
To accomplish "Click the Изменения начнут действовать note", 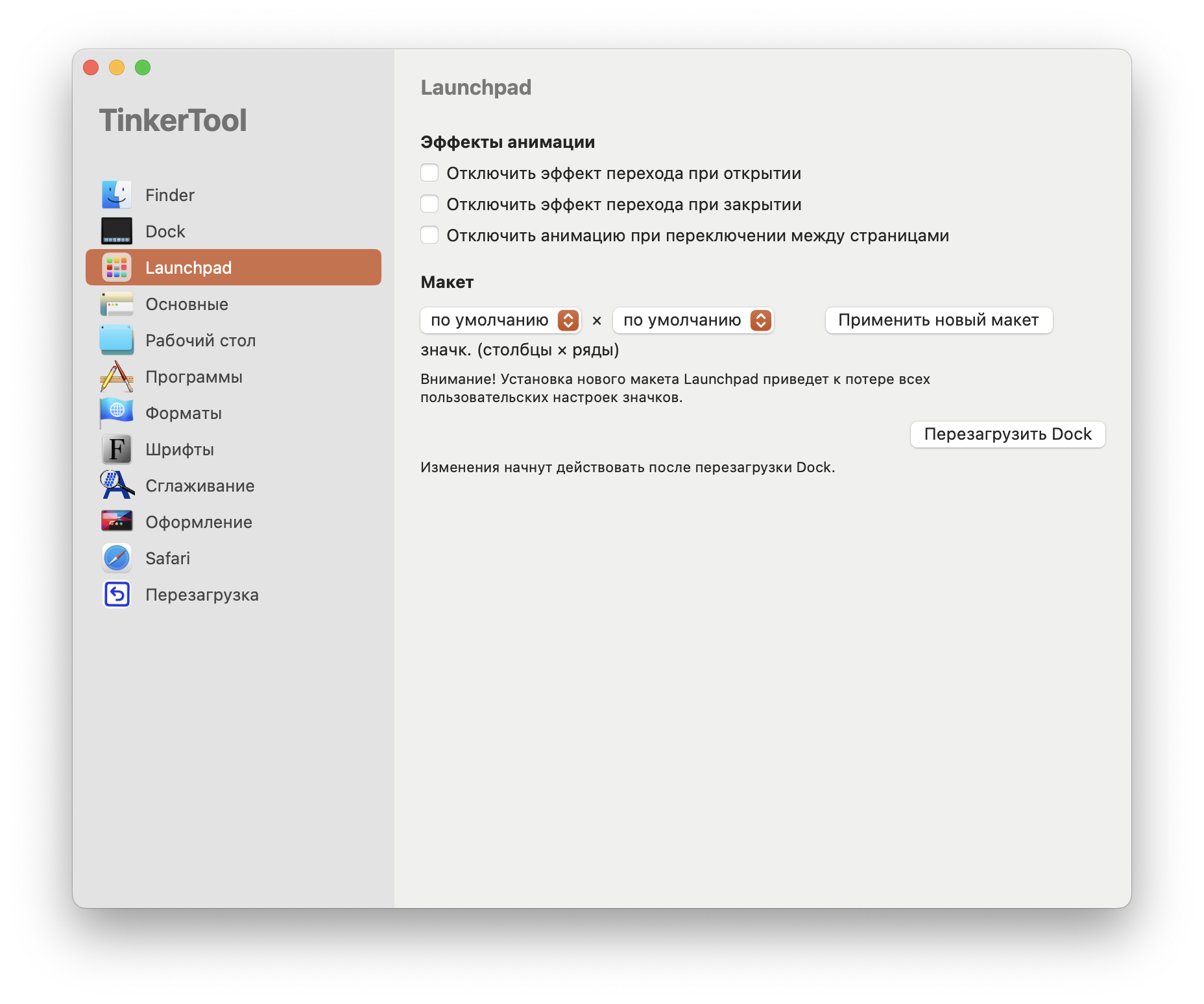I will pyautogui.click(x=628, y=468).
